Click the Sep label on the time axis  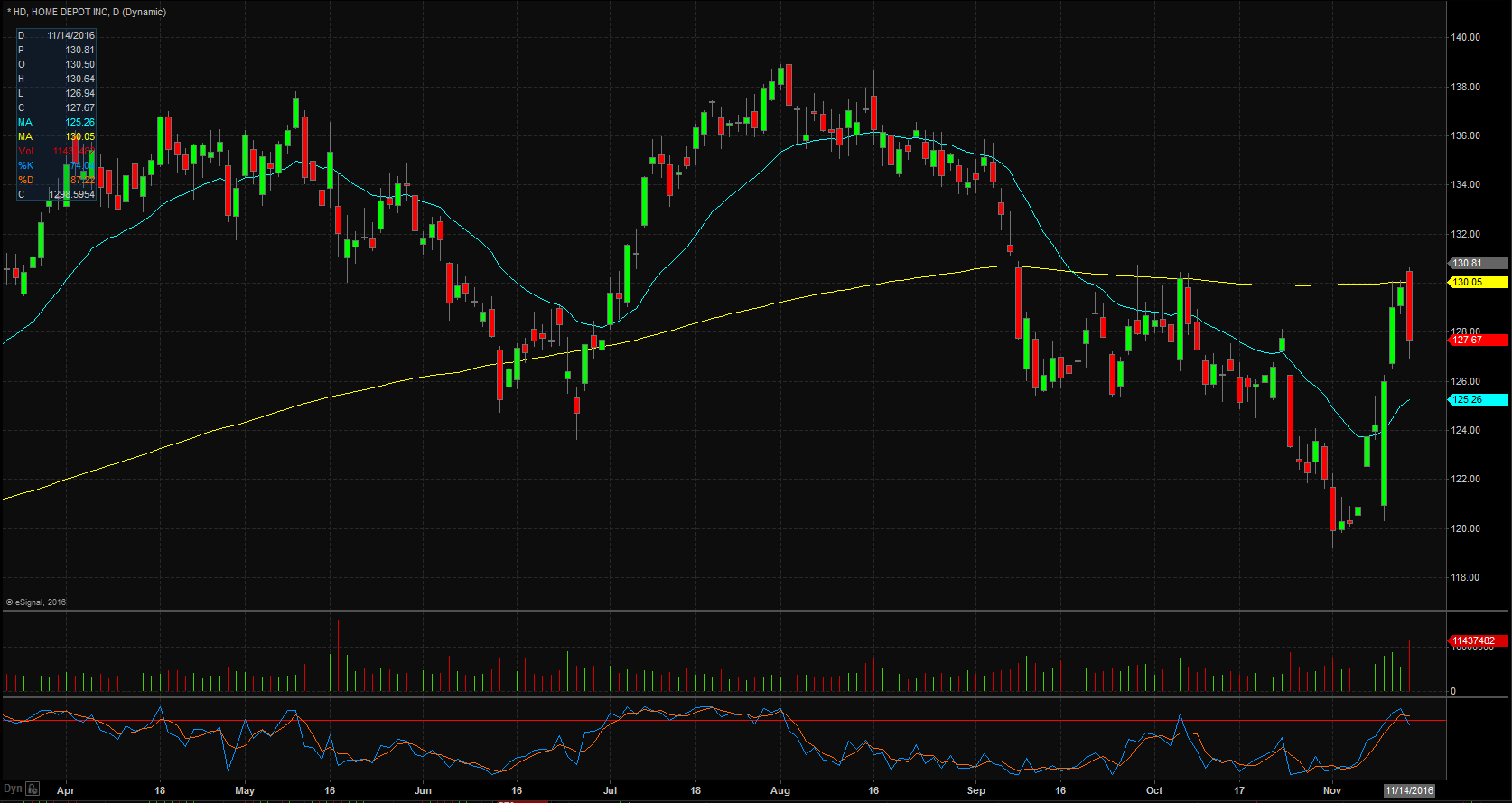pos(976,790)
